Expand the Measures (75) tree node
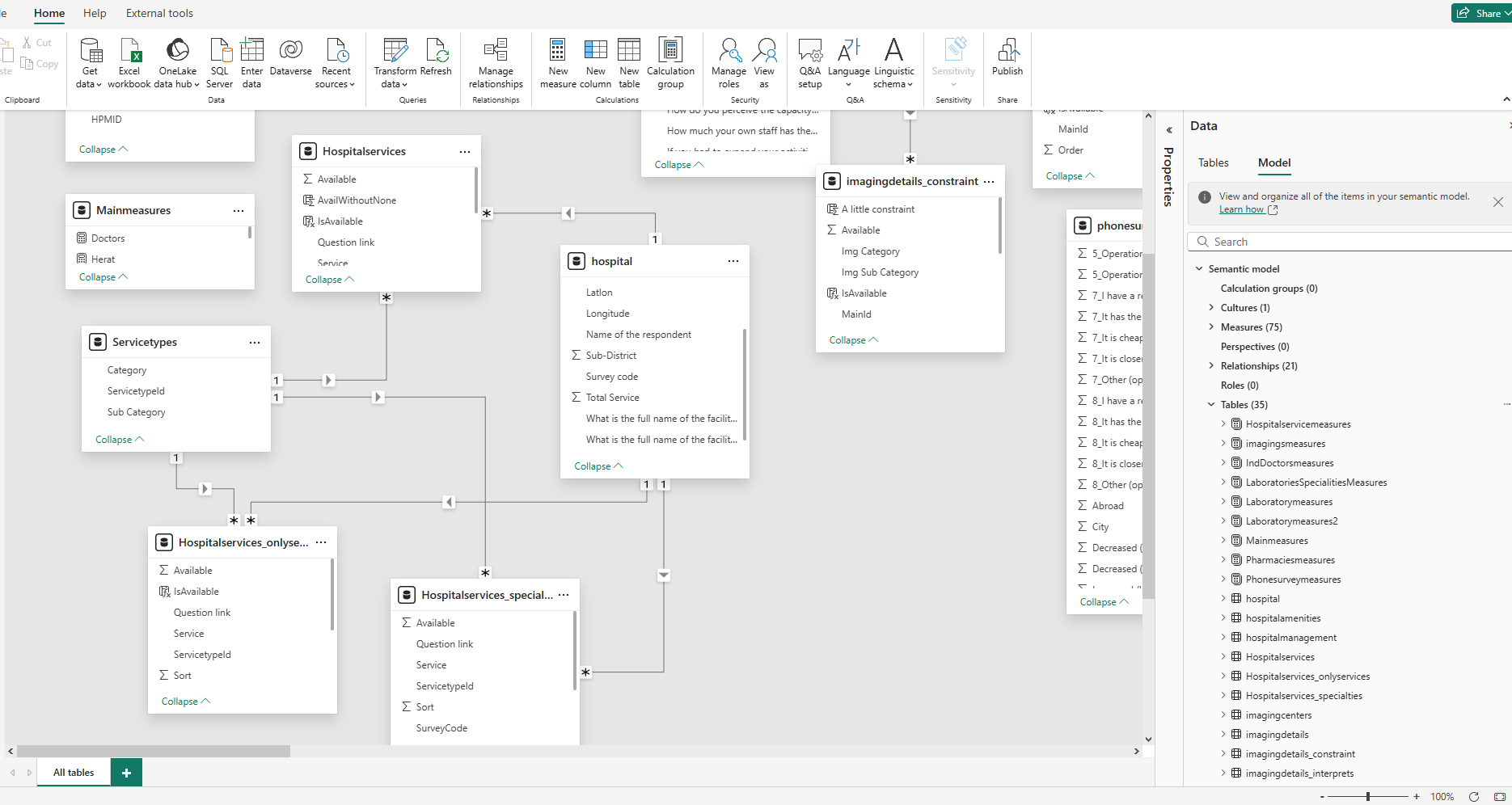This screenshot has width=1512, height=805. 1211,327
